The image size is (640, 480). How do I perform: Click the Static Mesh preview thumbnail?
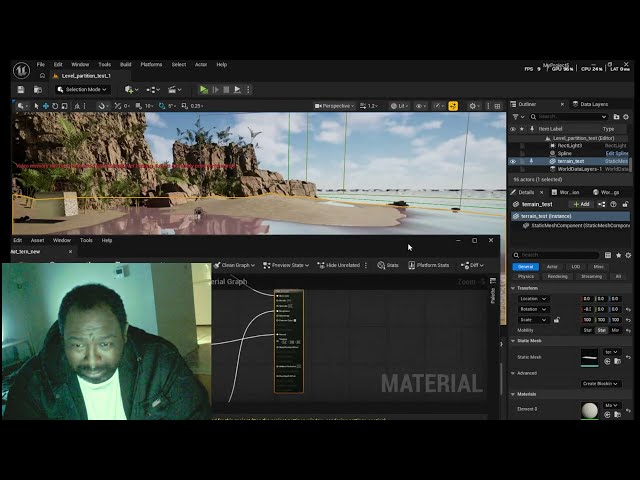(x=589, y=358)
